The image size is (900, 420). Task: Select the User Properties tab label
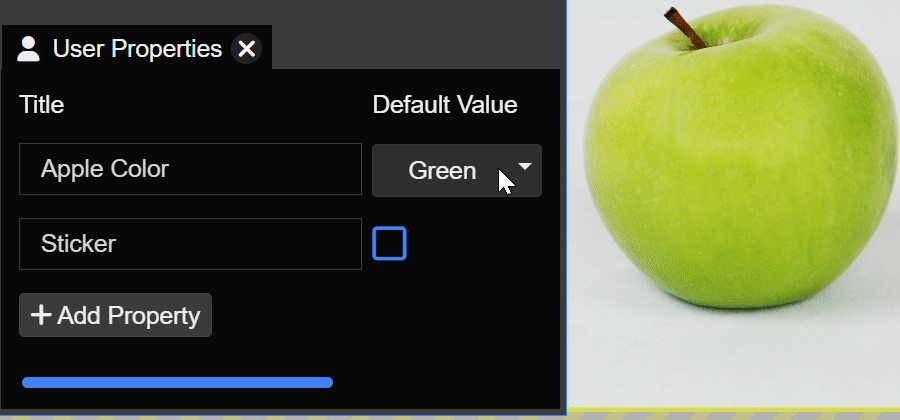[x=137, y=49]
